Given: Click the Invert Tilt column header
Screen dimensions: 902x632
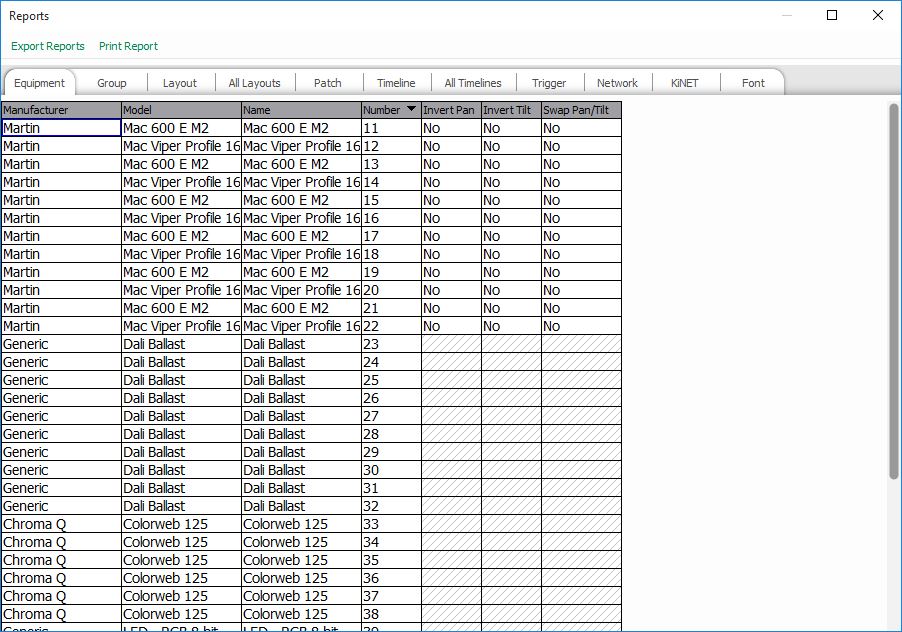Looking at the screenshot, I should [511, 110].
